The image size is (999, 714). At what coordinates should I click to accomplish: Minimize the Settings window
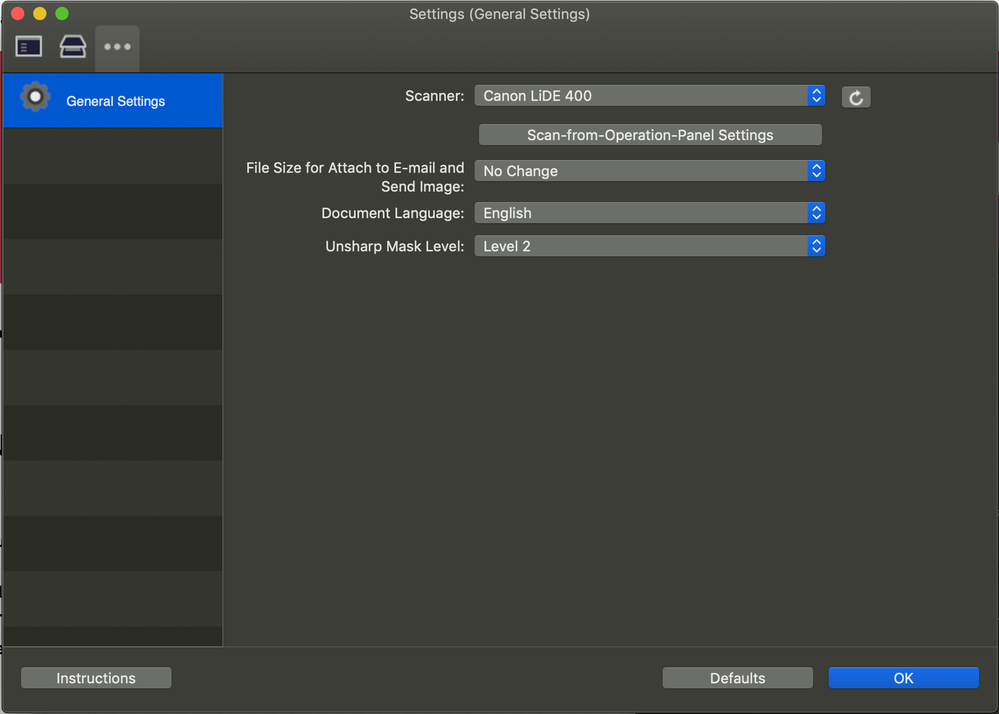[x=39, y=13]
